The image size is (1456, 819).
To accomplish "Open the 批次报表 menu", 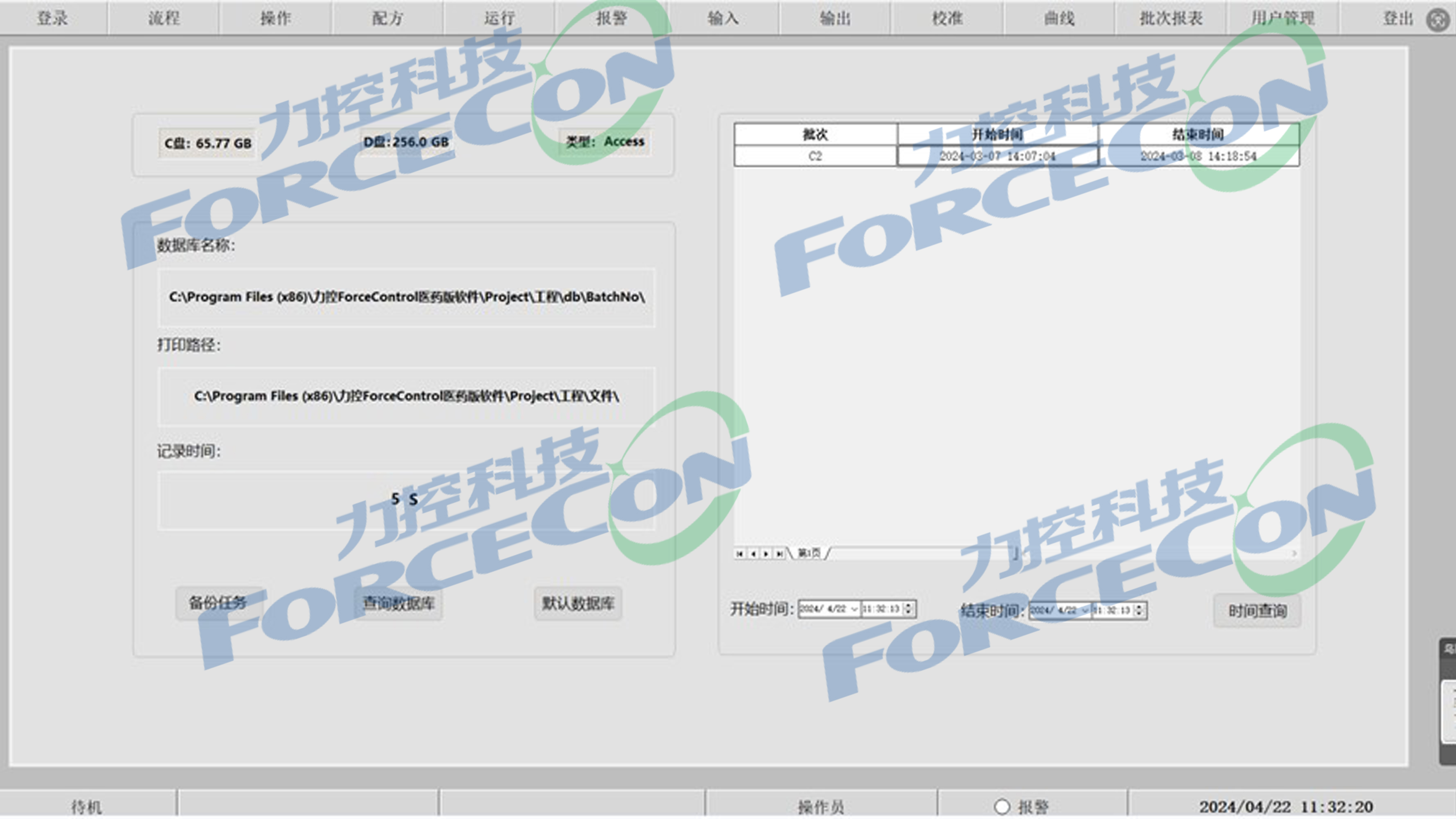I will (x=1171, y=18).
